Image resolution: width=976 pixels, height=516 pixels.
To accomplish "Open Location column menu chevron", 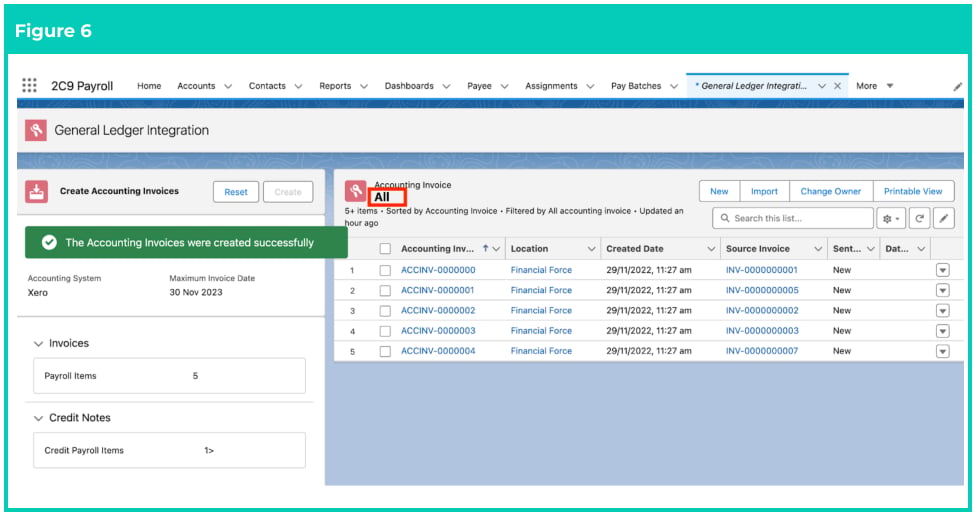I will click(x=591, y=249).
